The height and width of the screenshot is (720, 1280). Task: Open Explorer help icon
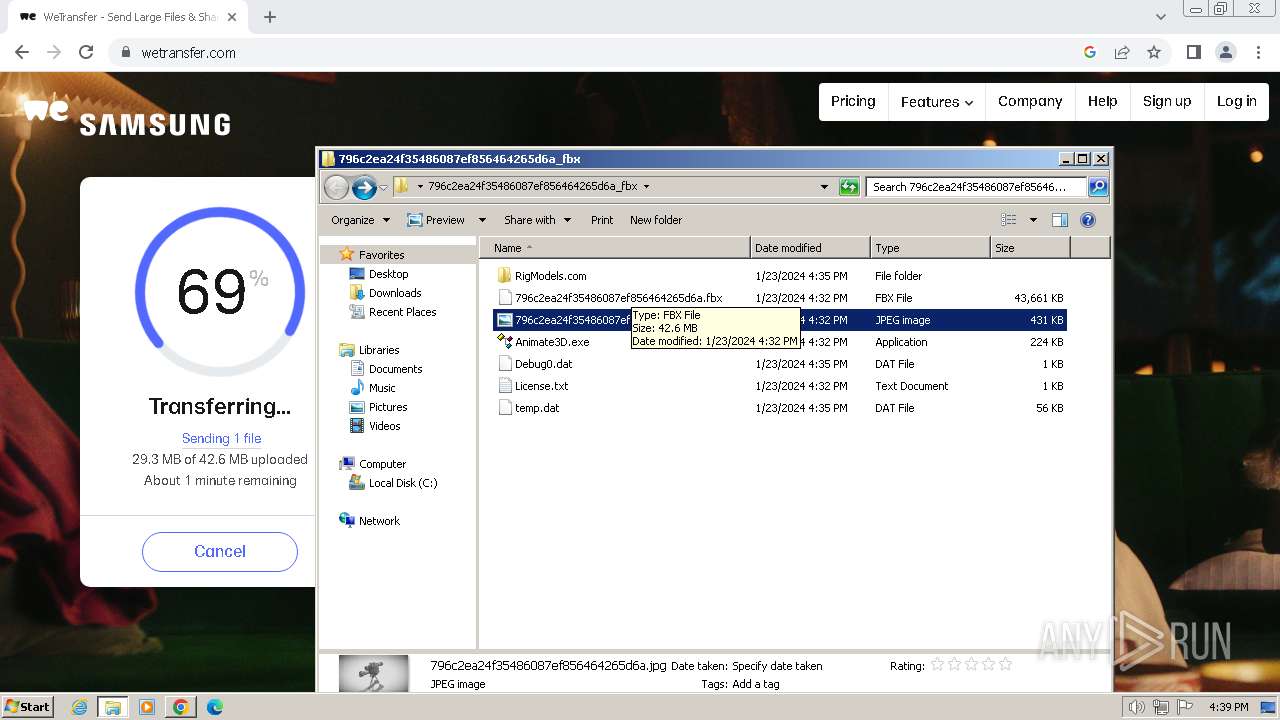(1088, 220)
